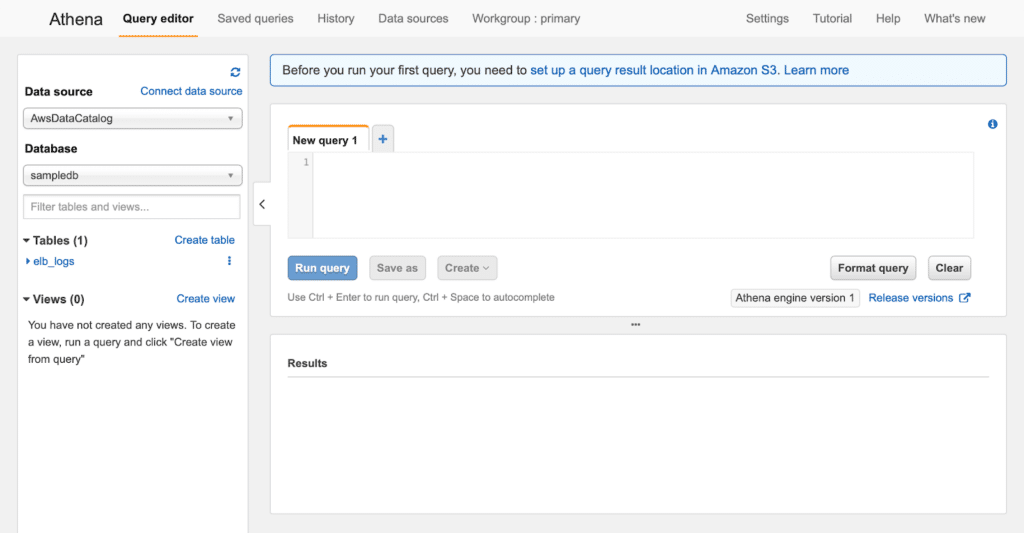Screen dimensions: 1024x533
Task: Open the sampledb database dropdown
Action: point(133,175)
